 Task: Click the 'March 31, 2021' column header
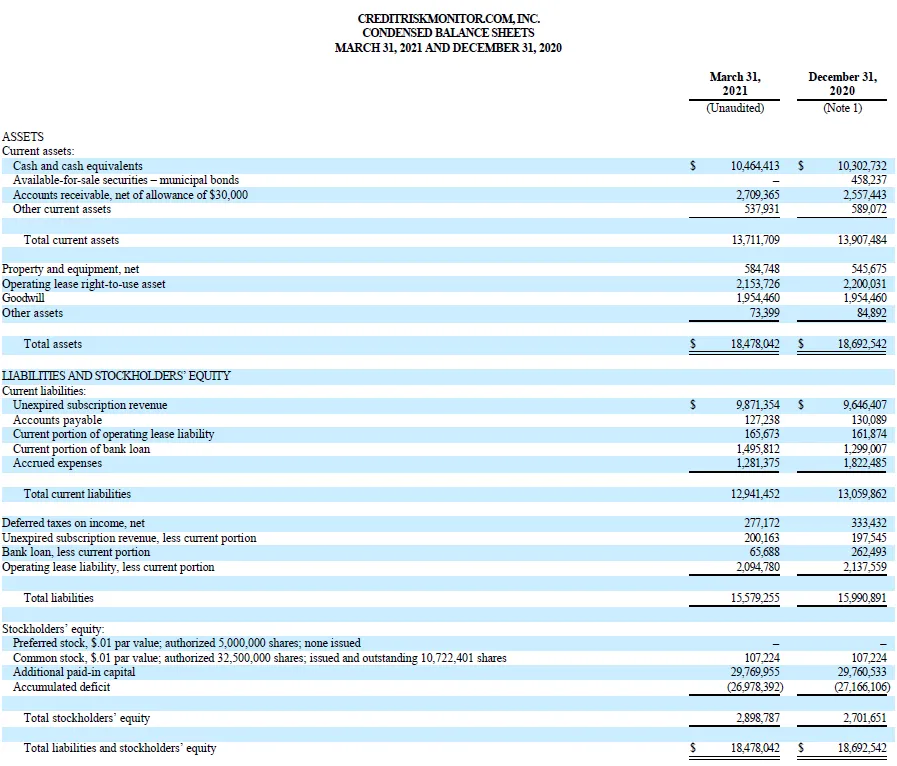(x=735, y=84)
